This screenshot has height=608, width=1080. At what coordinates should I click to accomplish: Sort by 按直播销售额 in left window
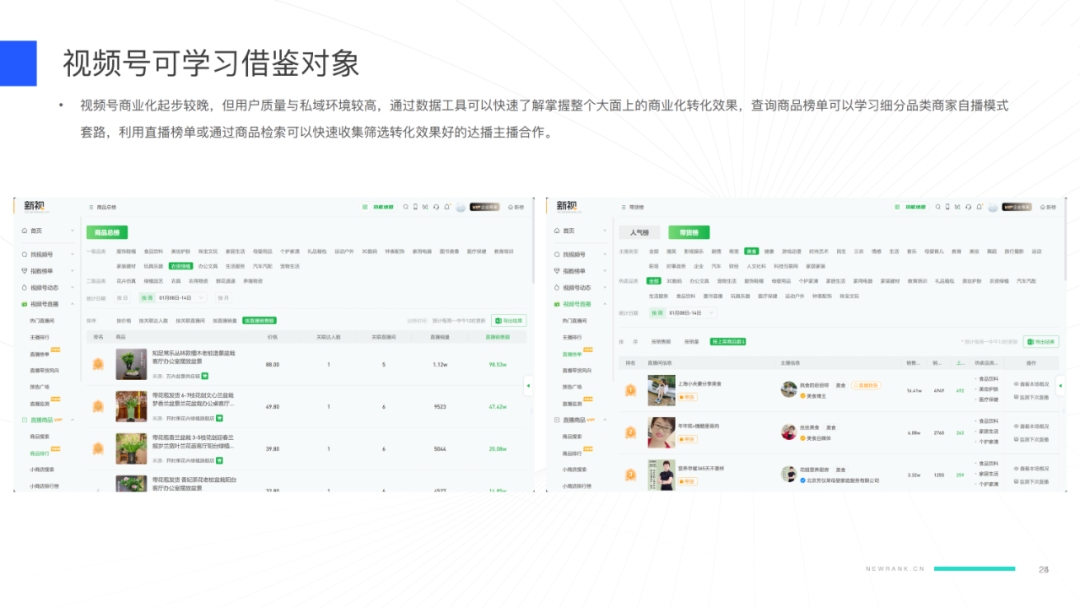pyautogui.click(x=260, y=321)
